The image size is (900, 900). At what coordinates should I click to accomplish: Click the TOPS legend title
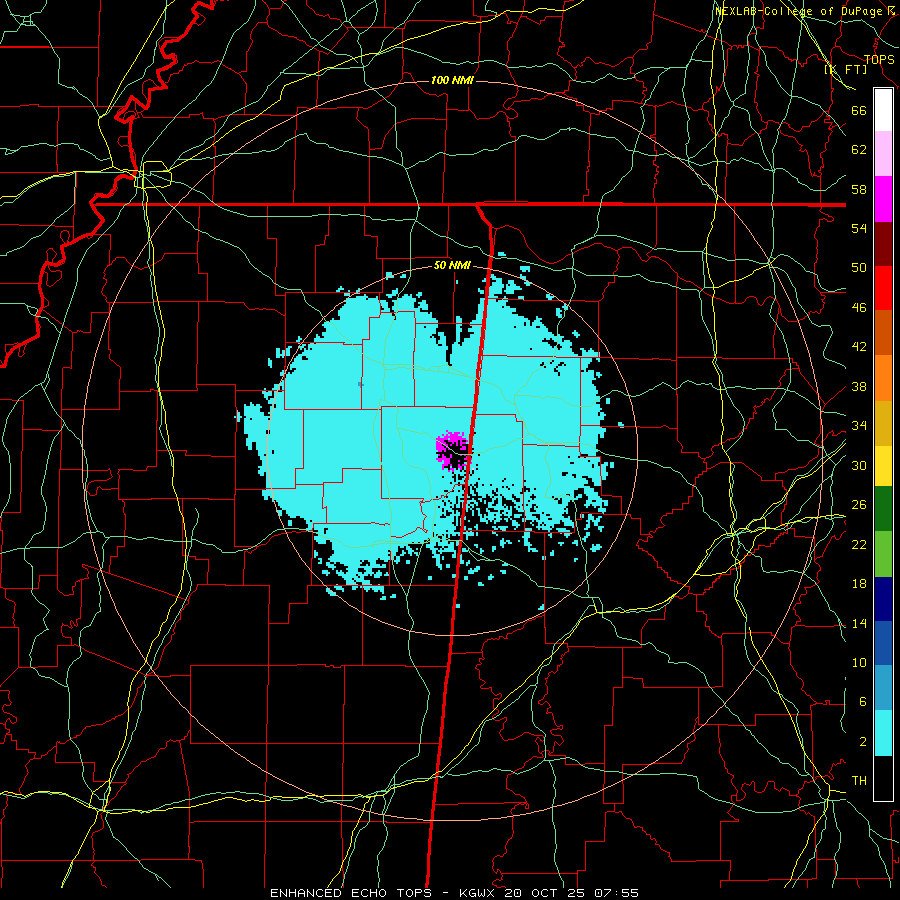(879, 60)
